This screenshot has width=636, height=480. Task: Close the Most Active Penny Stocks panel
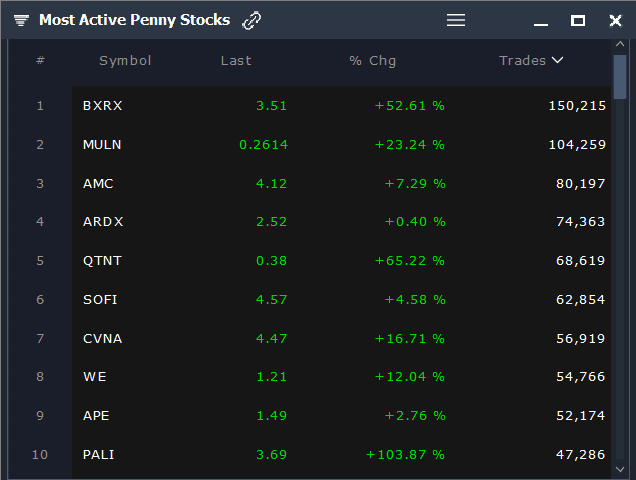(615, 20)
